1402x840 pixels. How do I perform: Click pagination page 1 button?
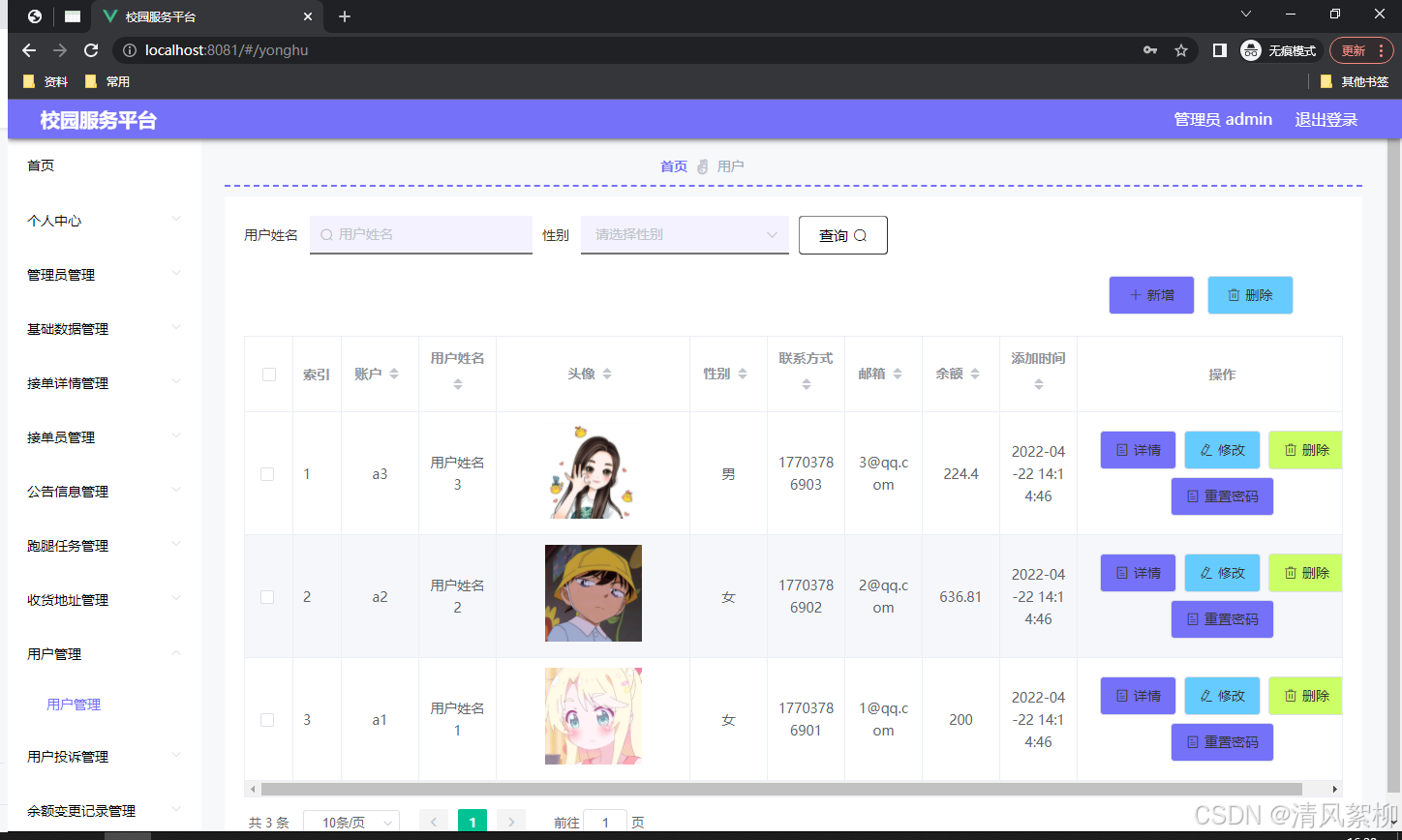(x=472, y=823)
